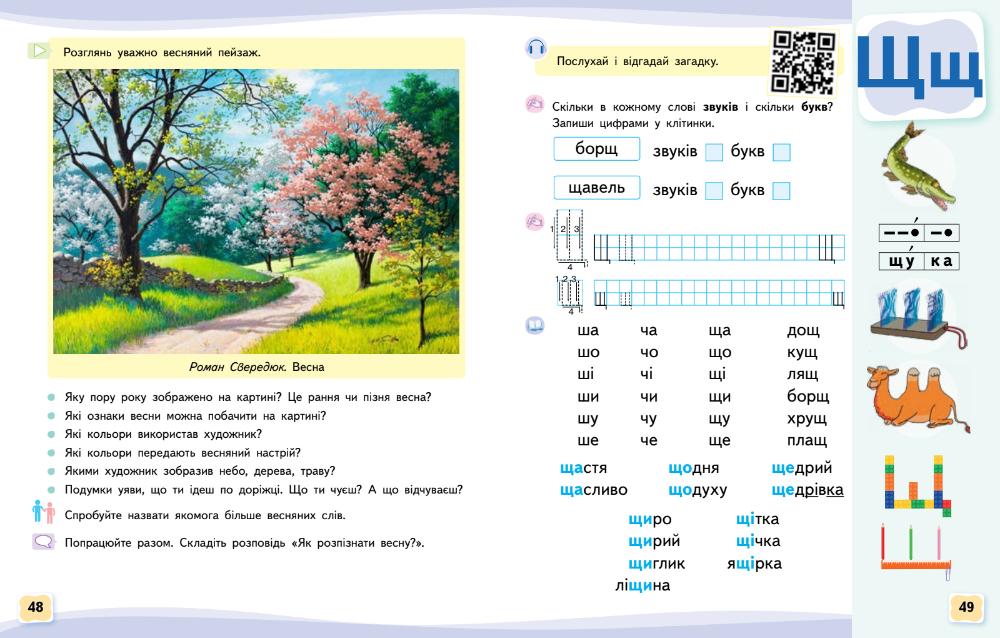Click the syllable 'щу' in the column

click(x=719, y=419)
